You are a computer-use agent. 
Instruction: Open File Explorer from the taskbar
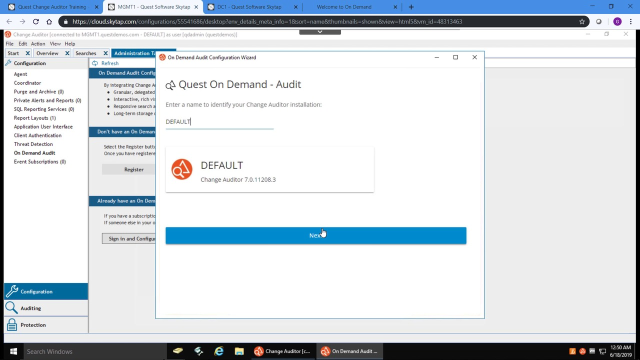point(239,351)
